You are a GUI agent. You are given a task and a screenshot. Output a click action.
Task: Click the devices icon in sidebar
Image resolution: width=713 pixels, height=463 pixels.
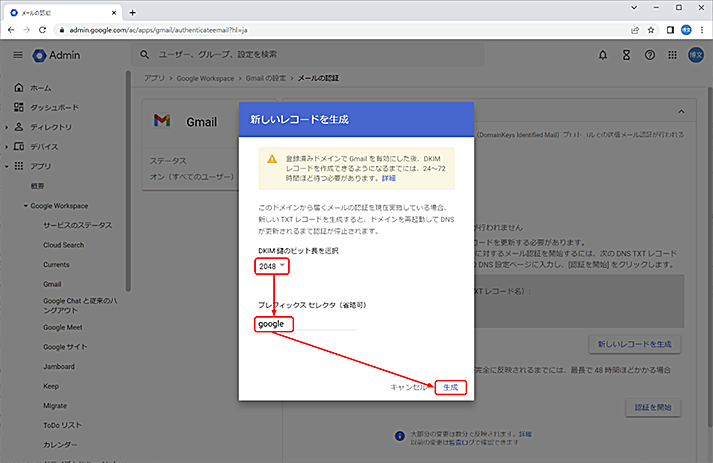19,146
